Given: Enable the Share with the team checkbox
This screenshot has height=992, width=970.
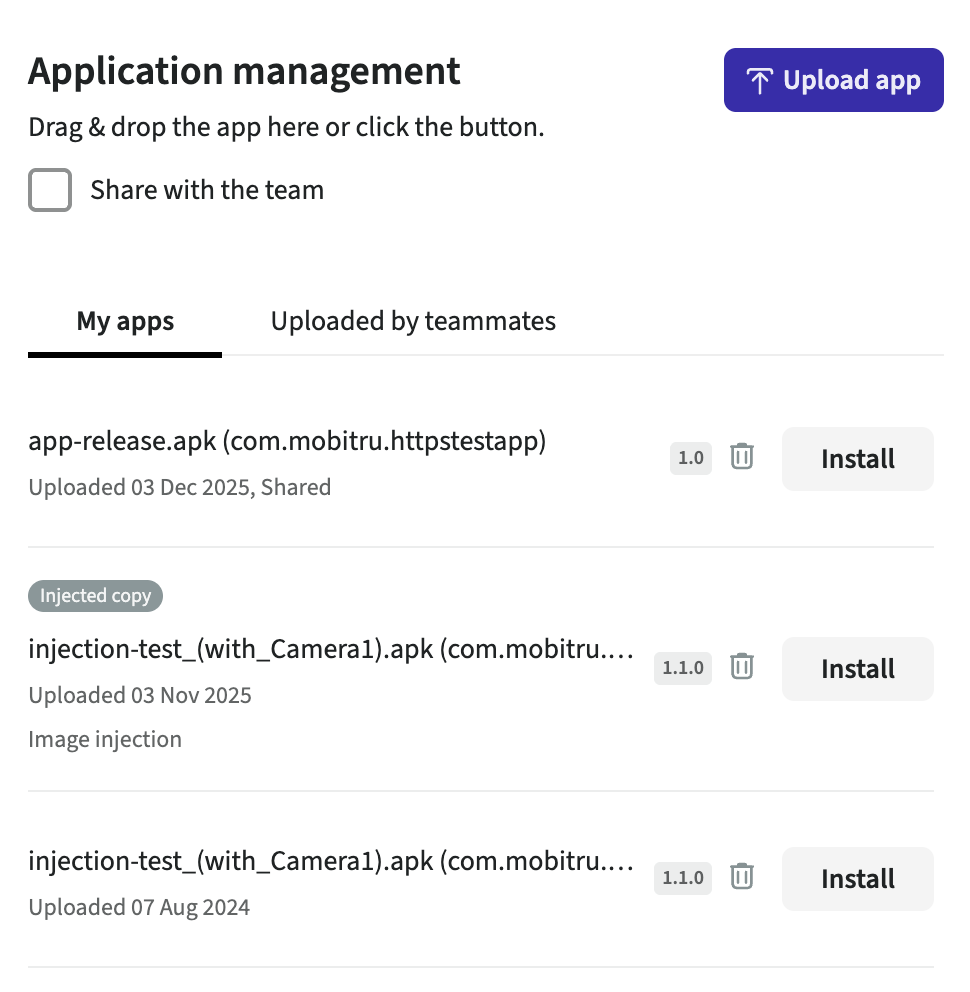Looking at the screenshot, I should (x=50, y=190).
